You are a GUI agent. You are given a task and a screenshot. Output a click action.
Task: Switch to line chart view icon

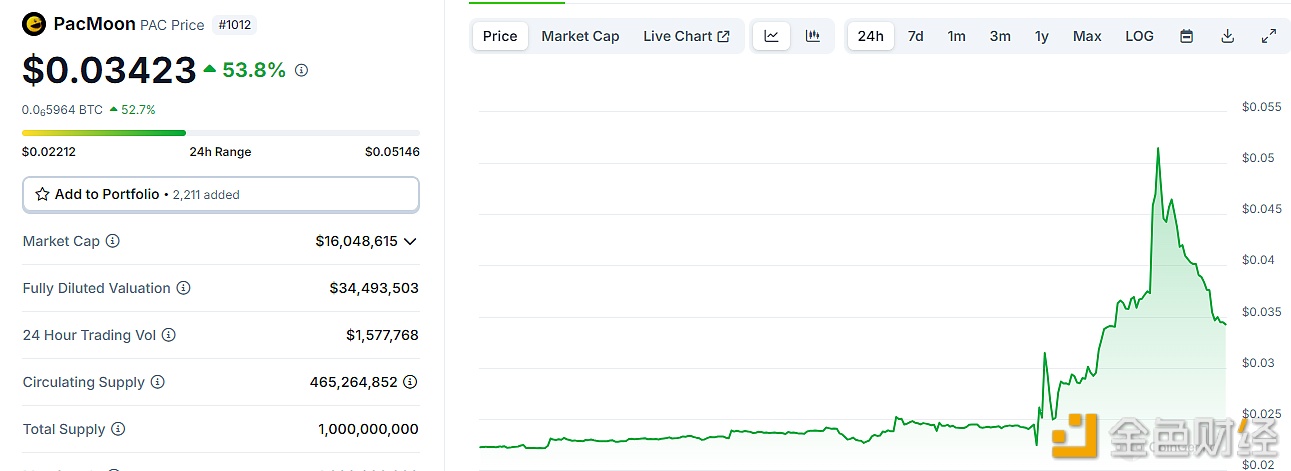tap(772, 36)
